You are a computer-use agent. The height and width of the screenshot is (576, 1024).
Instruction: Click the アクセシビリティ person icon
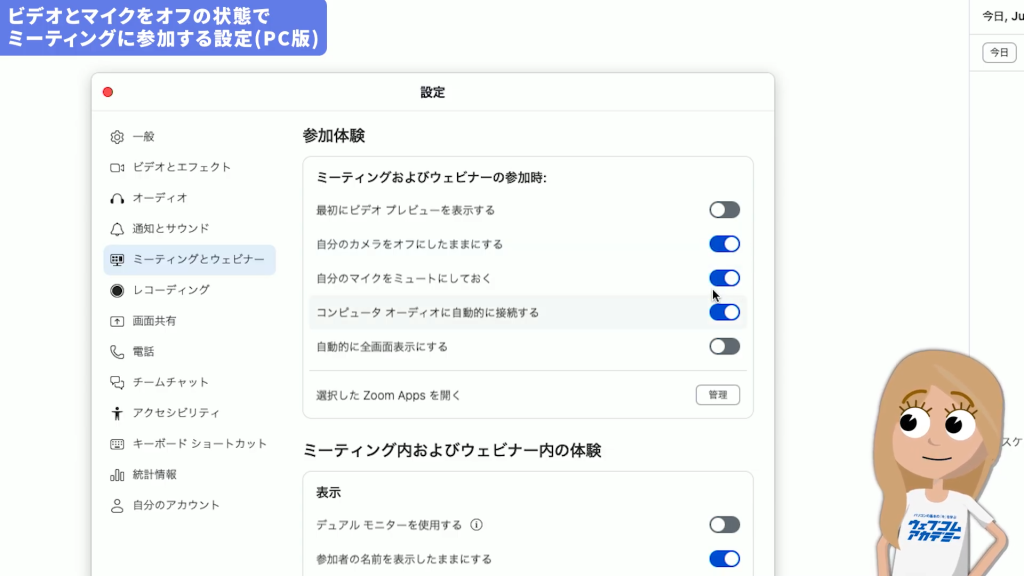[x=117, y=413]
